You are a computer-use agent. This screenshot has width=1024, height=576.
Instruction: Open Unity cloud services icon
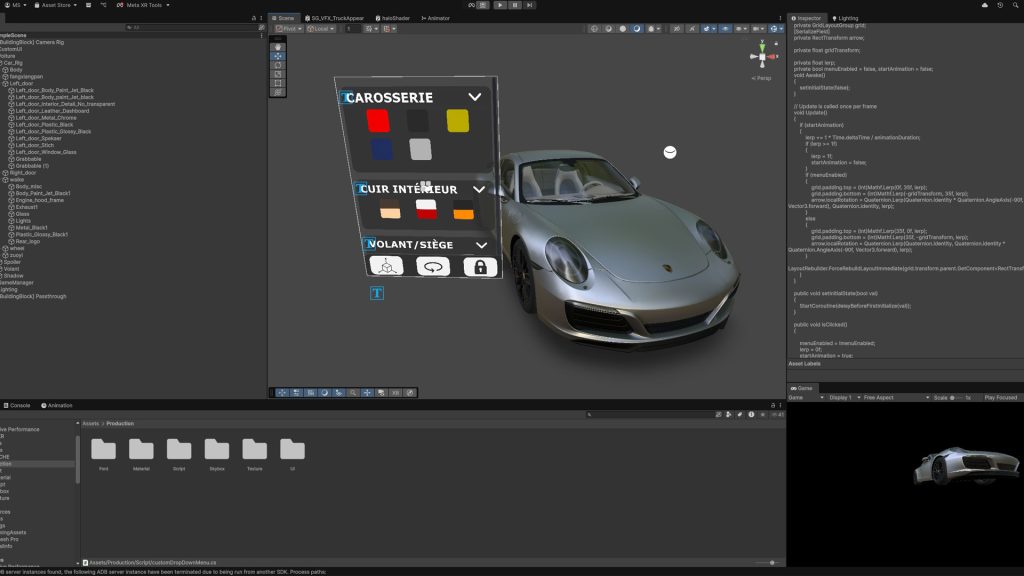pos(985,5)
